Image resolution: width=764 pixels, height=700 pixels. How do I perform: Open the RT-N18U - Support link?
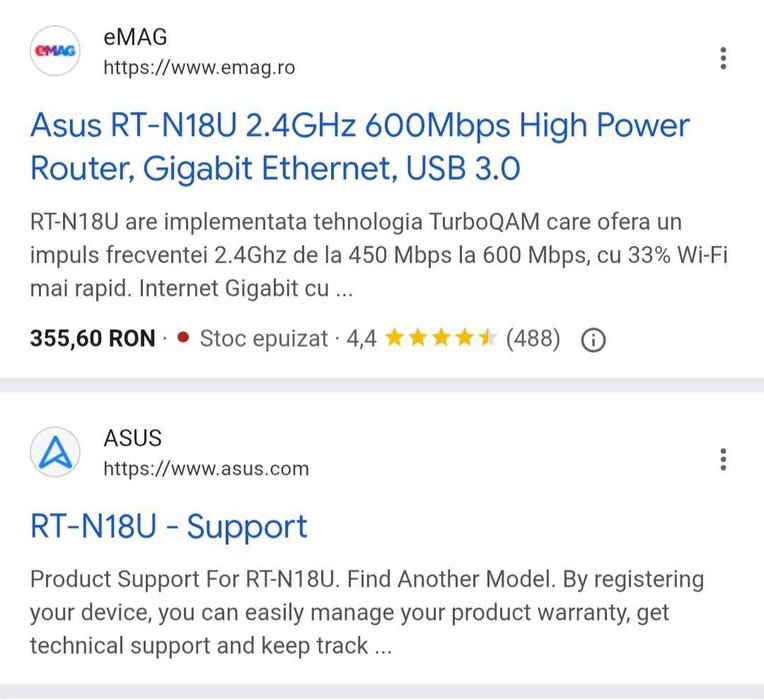coord(169,526)
